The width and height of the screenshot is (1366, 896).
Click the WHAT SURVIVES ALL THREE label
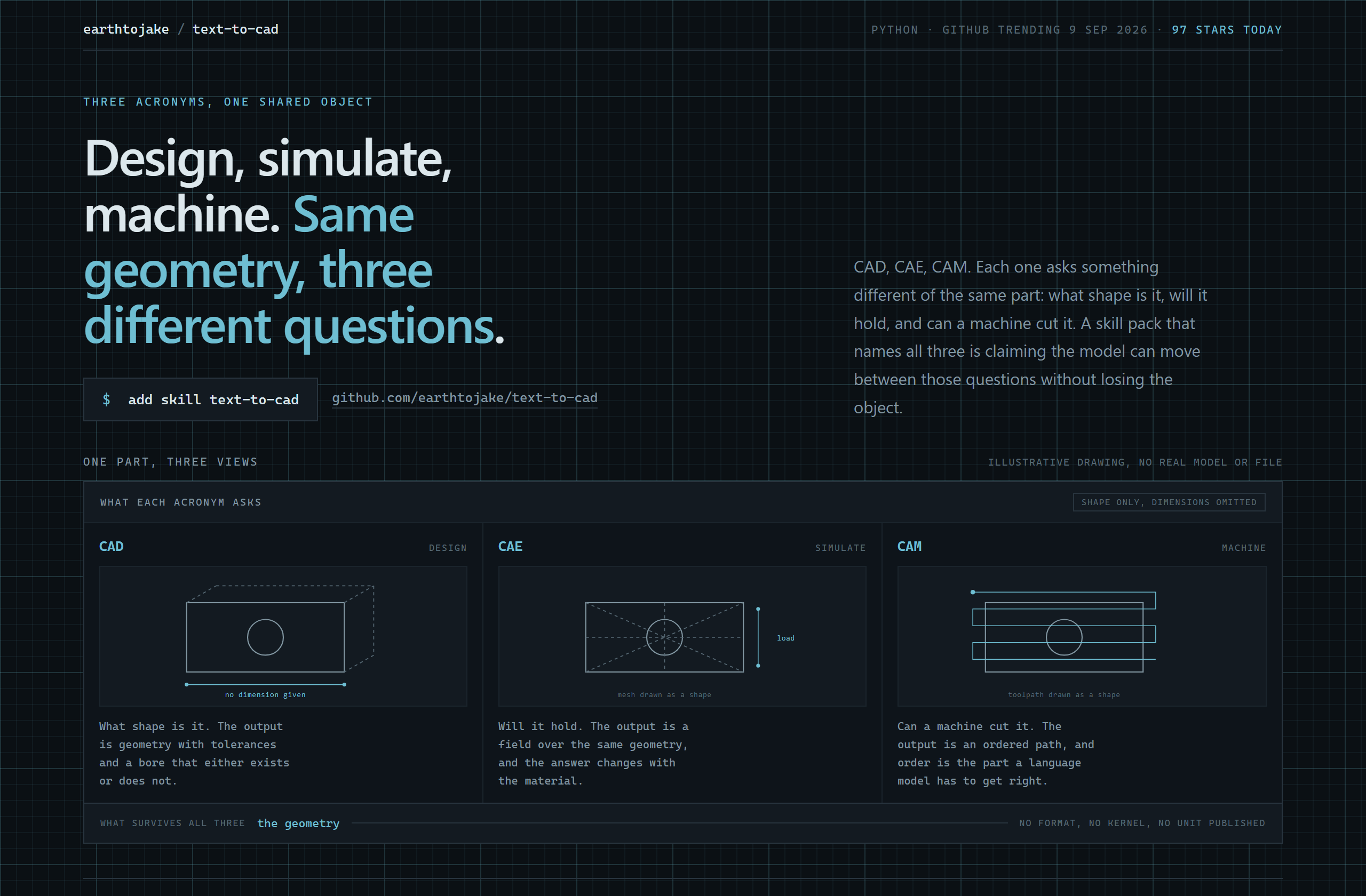click(172, 823)
